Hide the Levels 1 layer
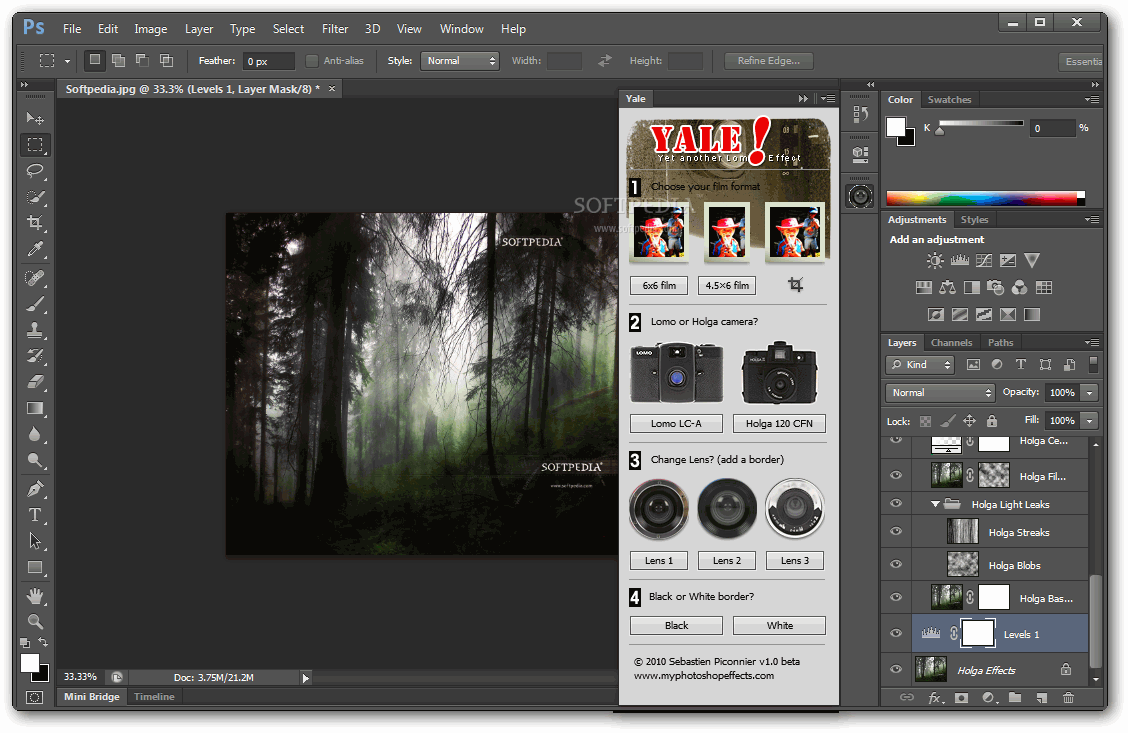This screenshot has height=733, width=1128. (896, 634)
